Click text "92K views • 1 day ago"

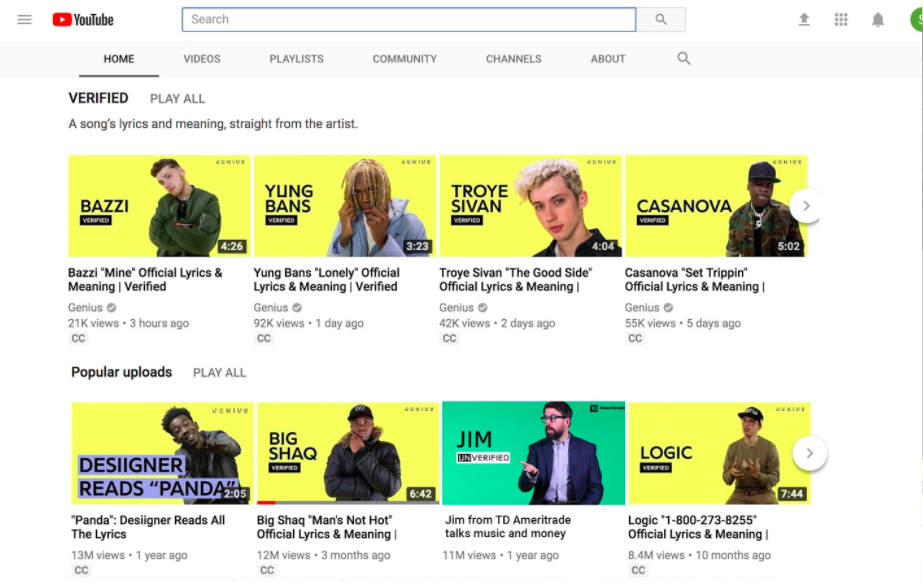[x=308, y=323]
